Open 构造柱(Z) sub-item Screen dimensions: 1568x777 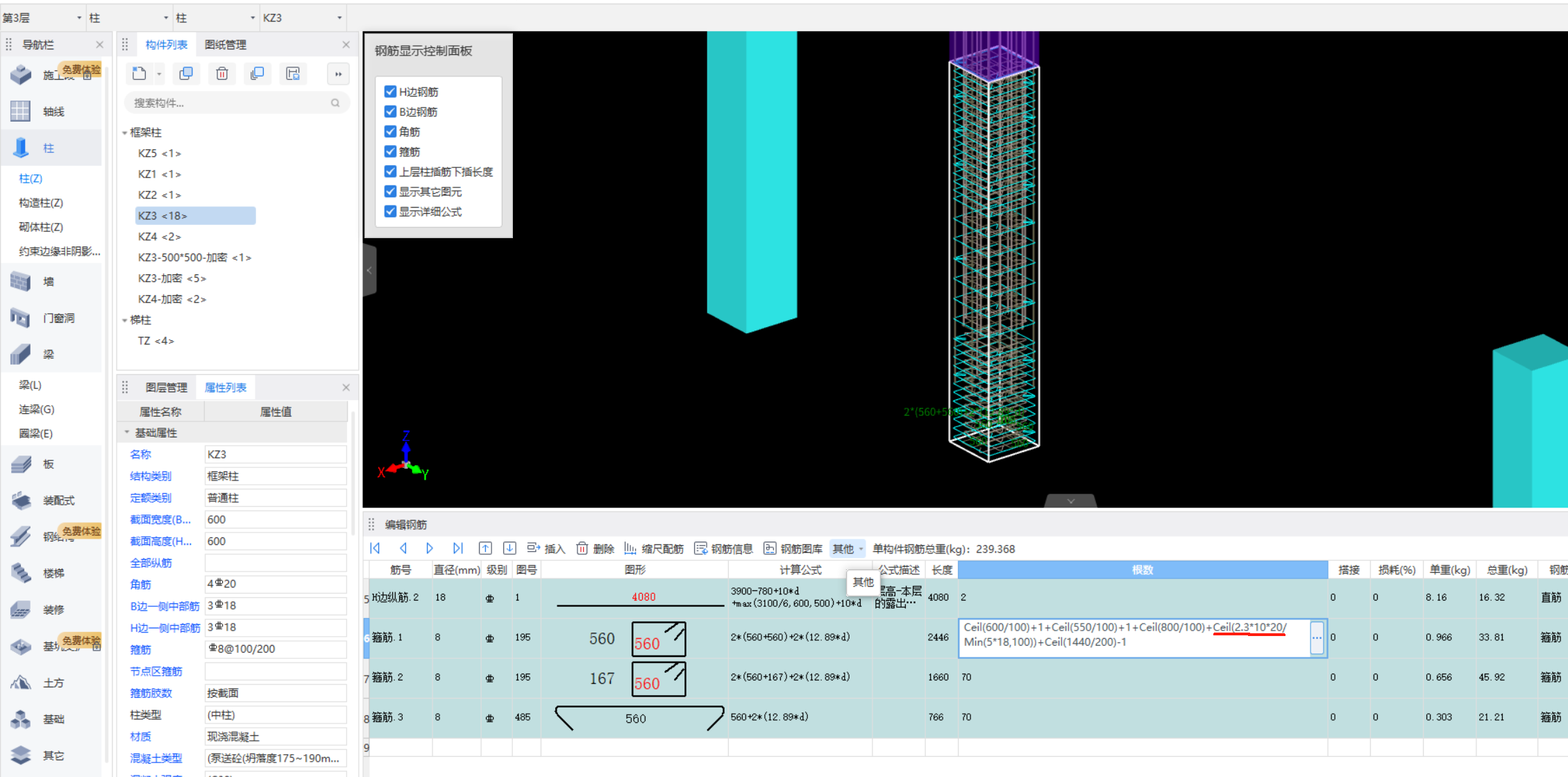coord(41,203)
